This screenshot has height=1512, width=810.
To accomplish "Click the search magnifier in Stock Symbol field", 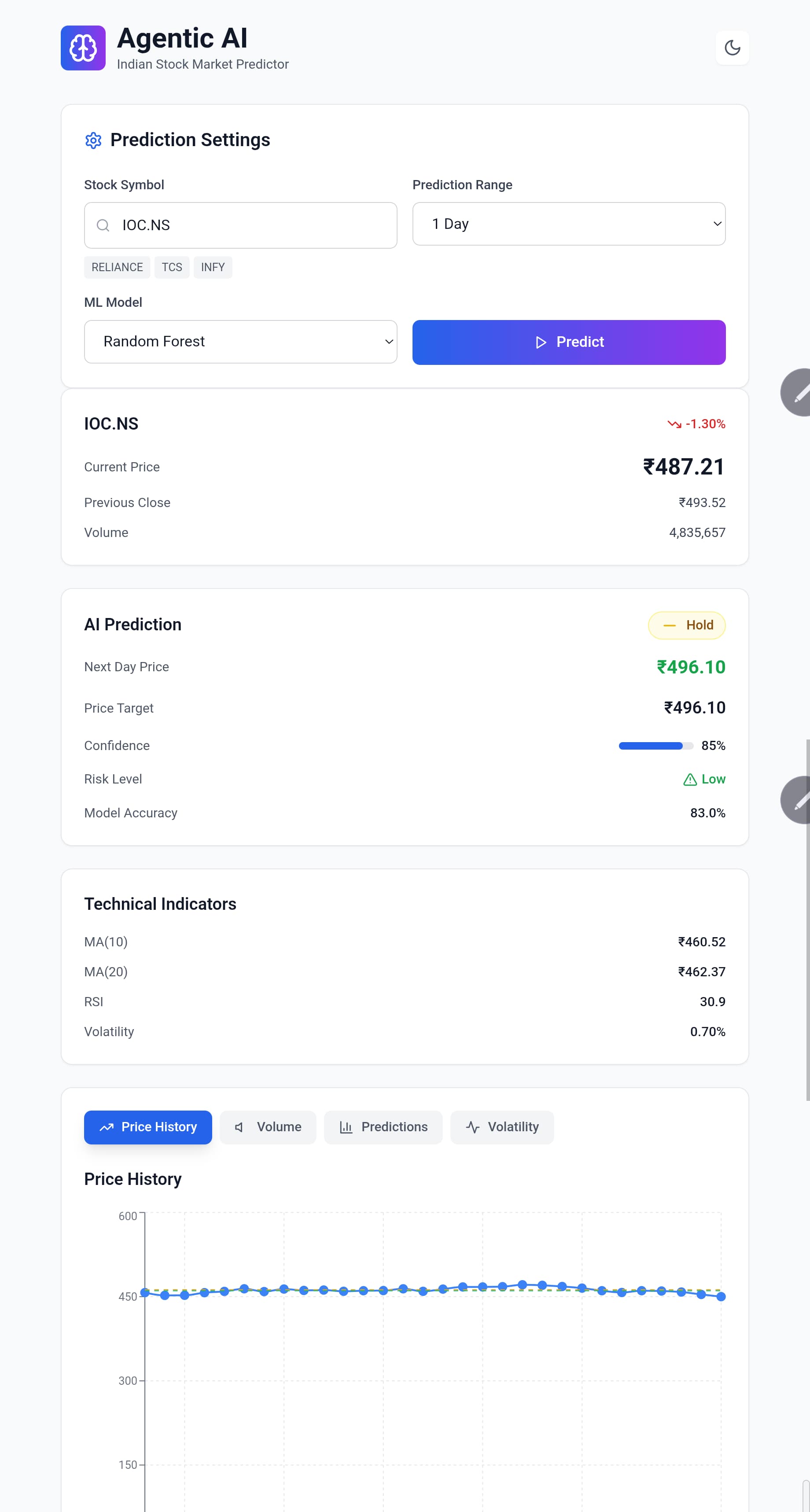I will (103, 225).
